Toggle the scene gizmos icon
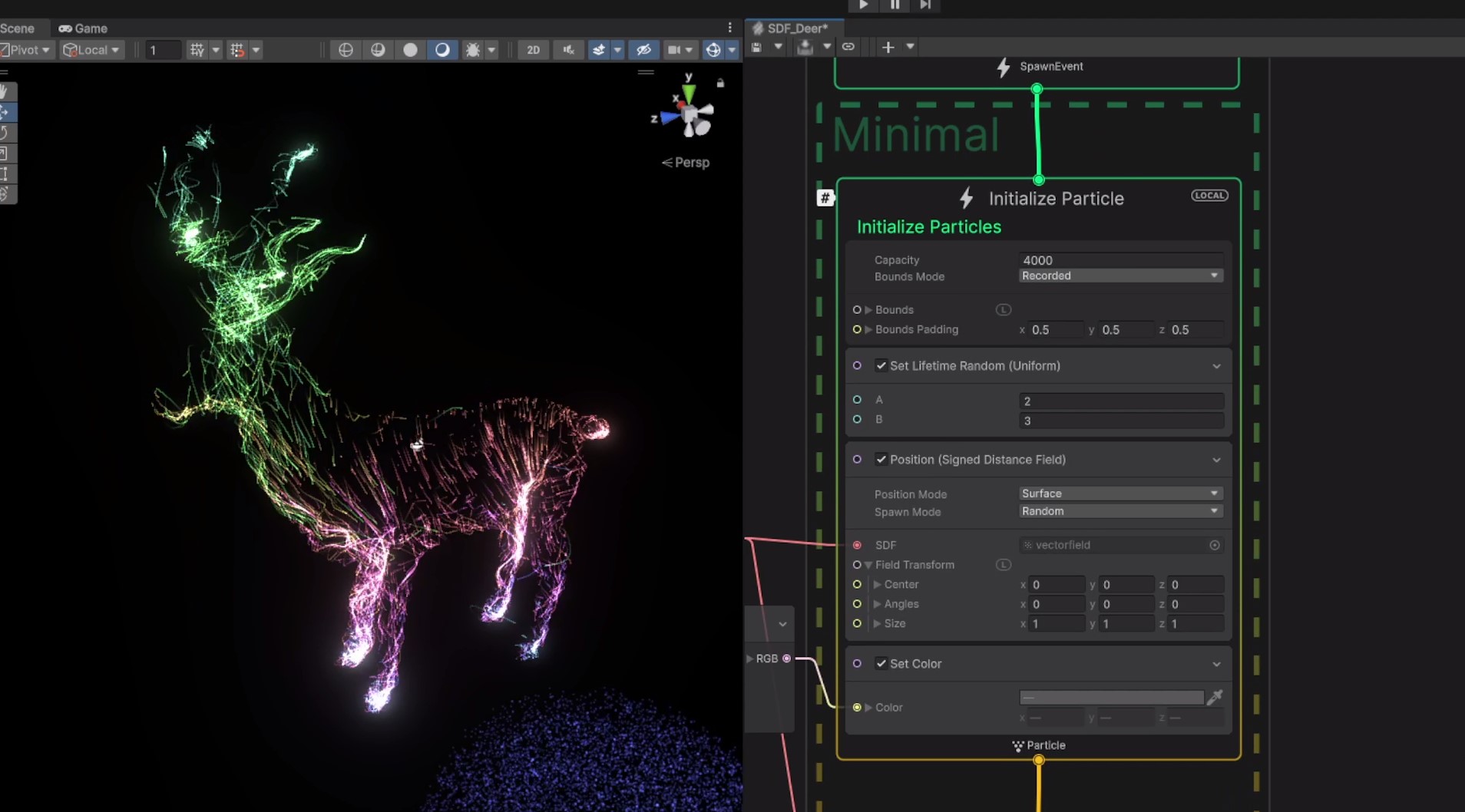The image size is (1465, 812). 713,50
